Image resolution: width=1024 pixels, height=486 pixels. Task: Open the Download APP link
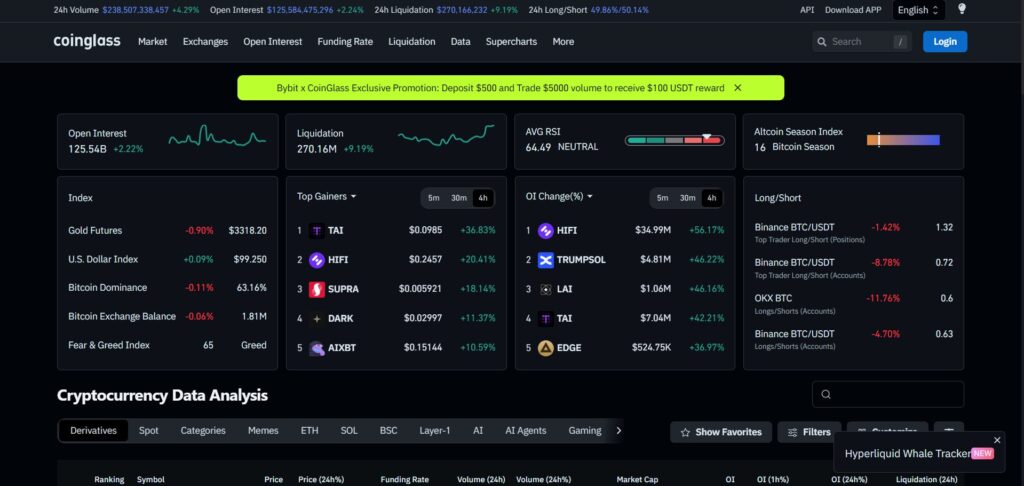click(853, 10)
